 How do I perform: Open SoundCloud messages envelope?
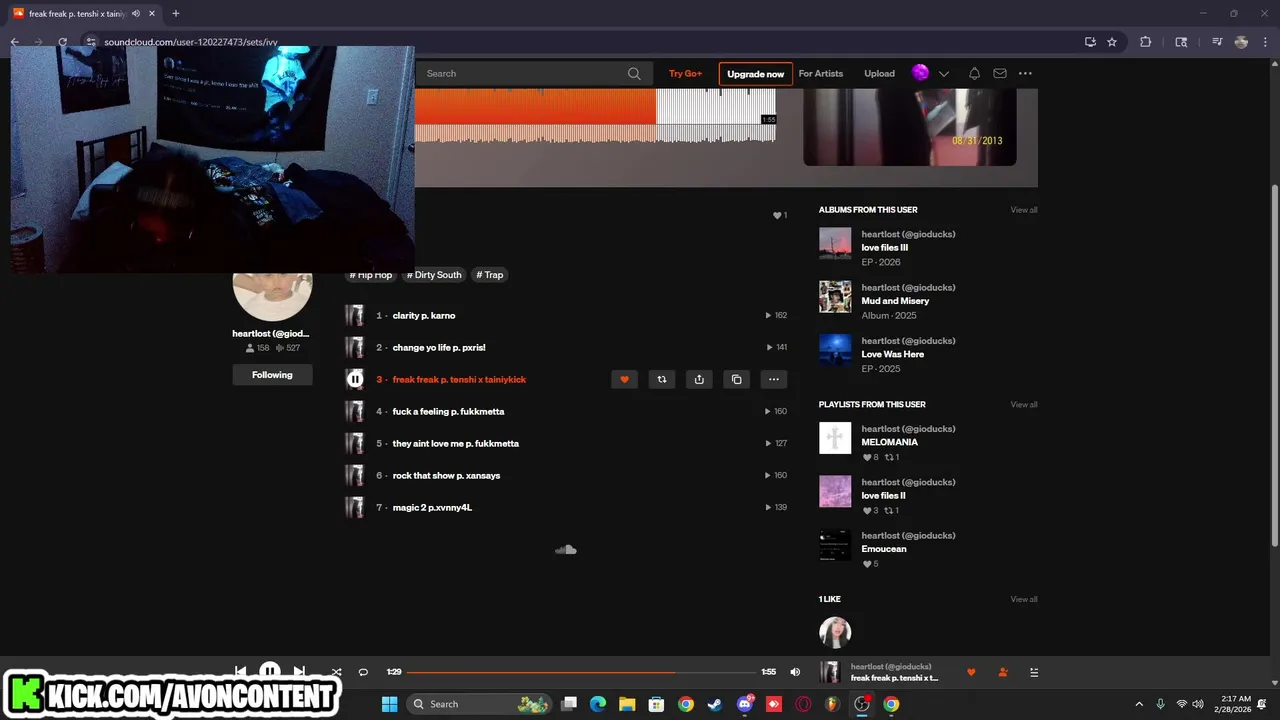(x=1000, y=73)
